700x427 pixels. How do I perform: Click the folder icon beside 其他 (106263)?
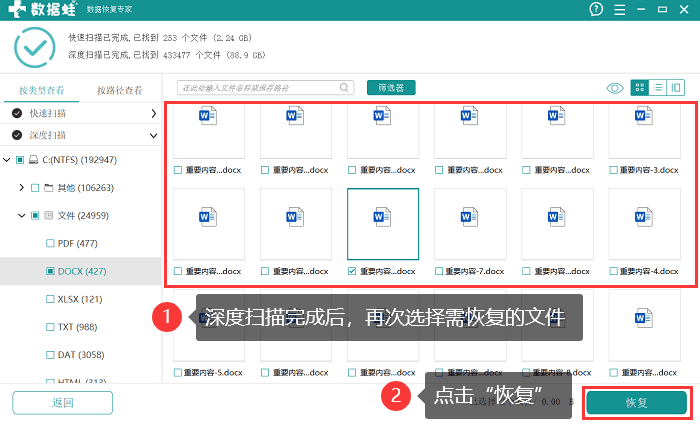(49, 188)
